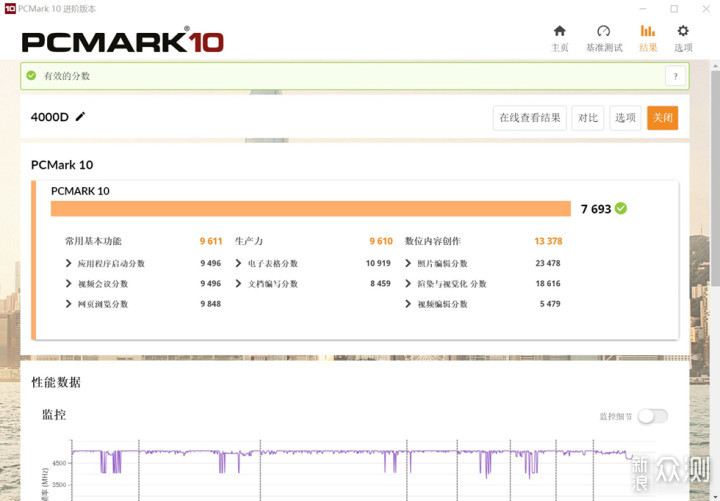Click the 4000D result name

[50, 117]
